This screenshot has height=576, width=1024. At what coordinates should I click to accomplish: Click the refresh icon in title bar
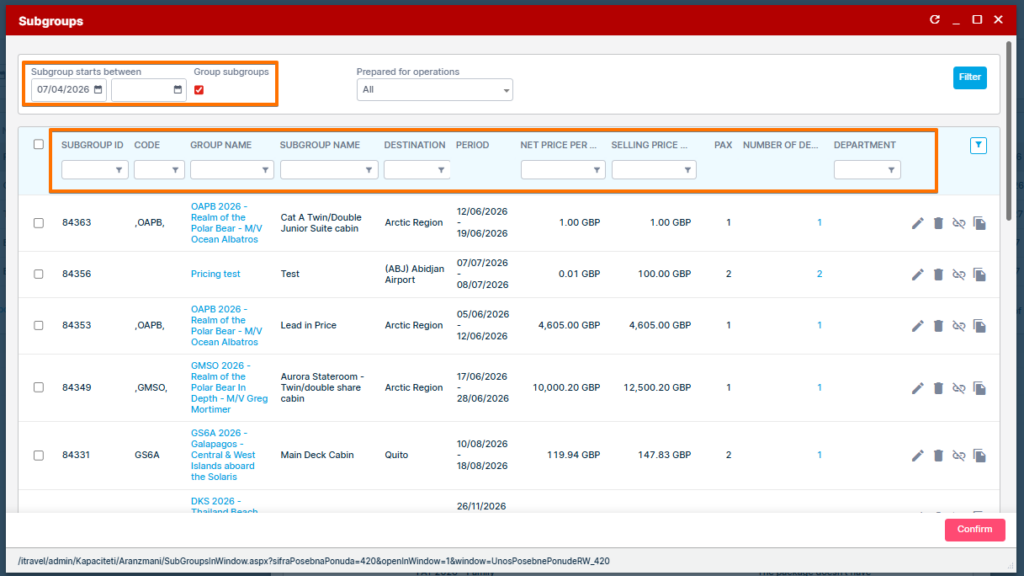(x=935, y=20)
